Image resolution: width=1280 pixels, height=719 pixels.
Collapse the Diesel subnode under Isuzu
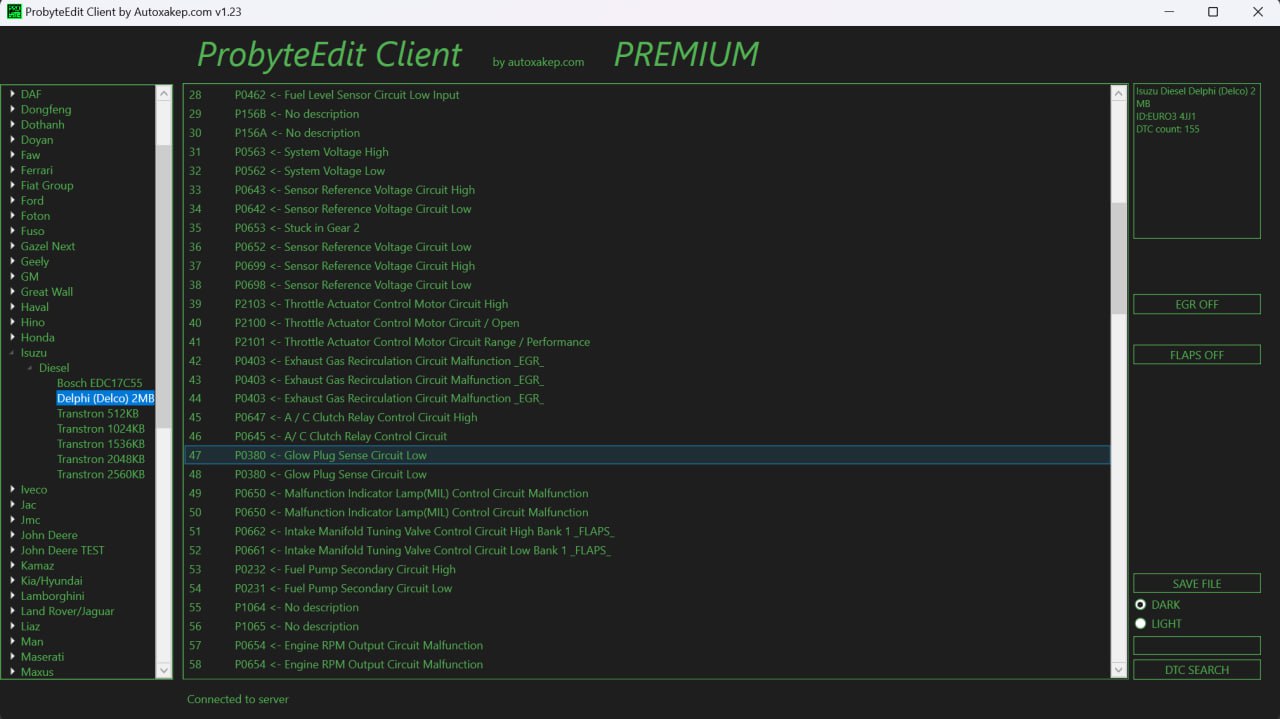tap(29, 368)
